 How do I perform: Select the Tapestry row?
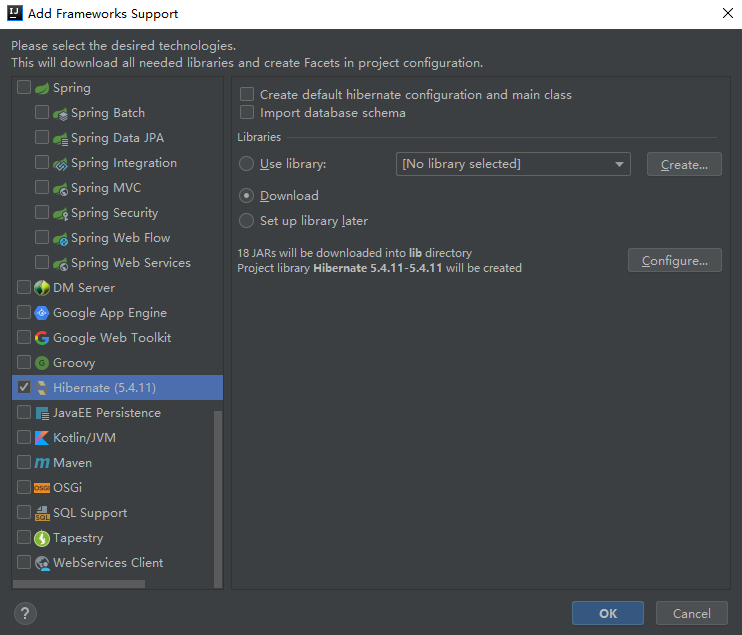point(117,538)
